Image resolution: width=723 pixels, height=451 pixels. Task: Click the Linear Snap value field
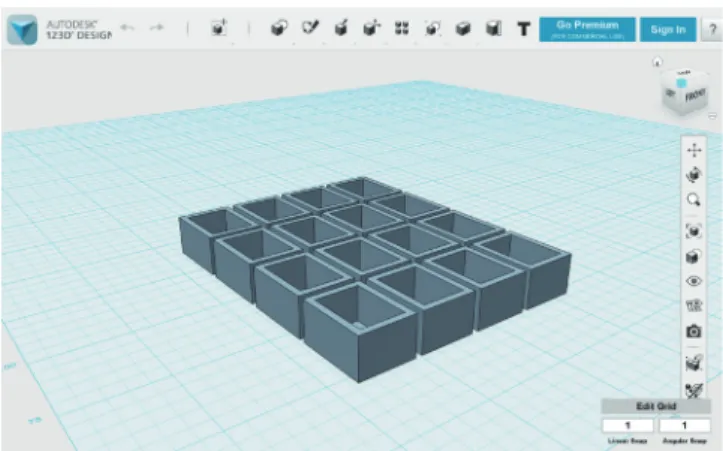coord(627,425)
